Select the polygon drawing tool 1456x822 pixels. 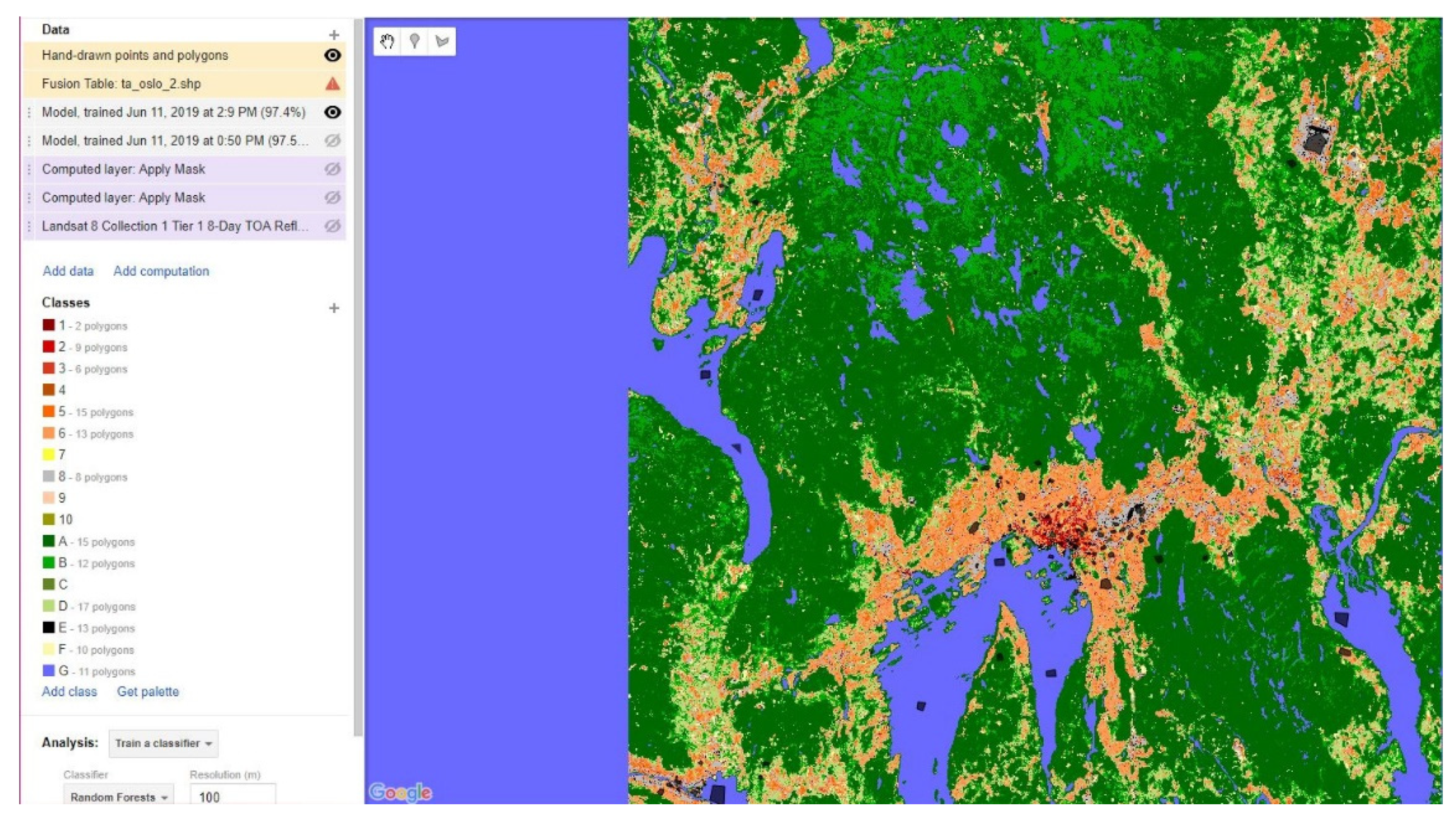tap(442, 41)
